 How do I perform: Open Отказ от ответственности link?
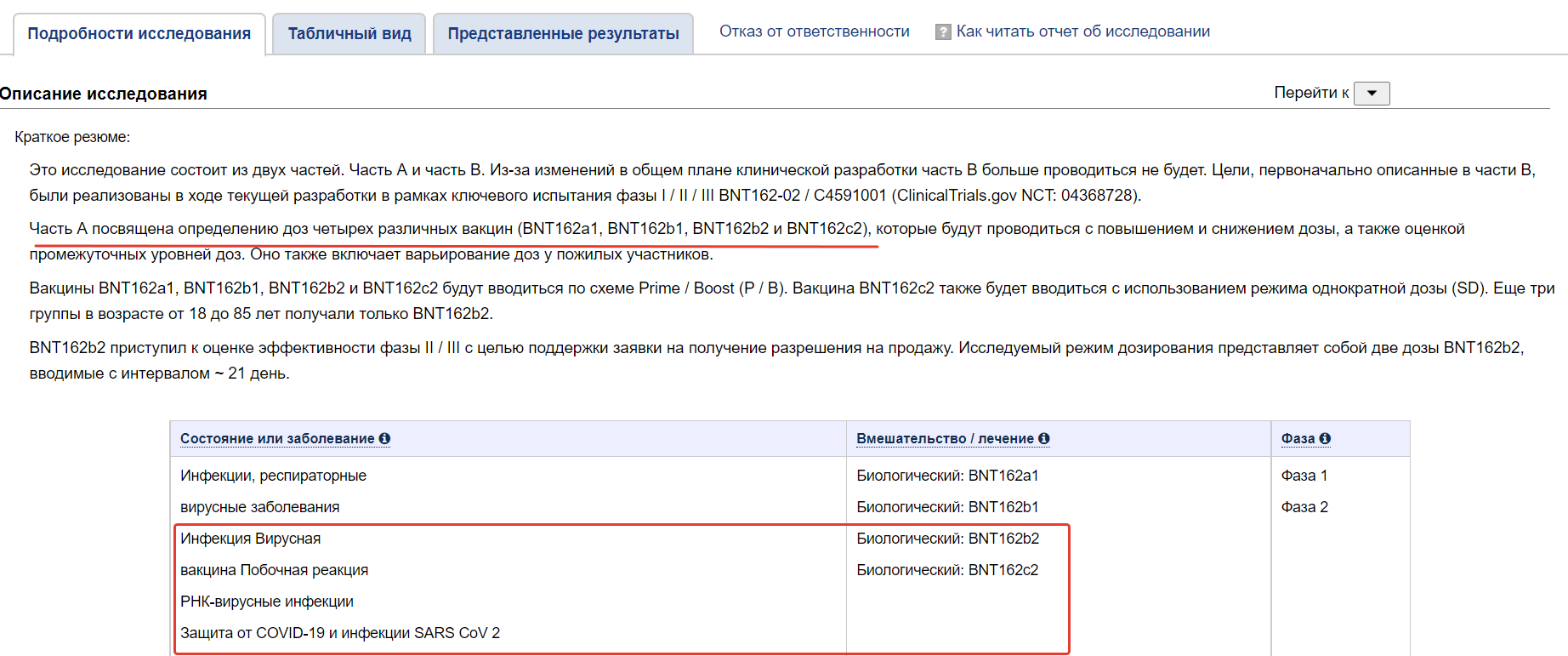coord(815,31)
